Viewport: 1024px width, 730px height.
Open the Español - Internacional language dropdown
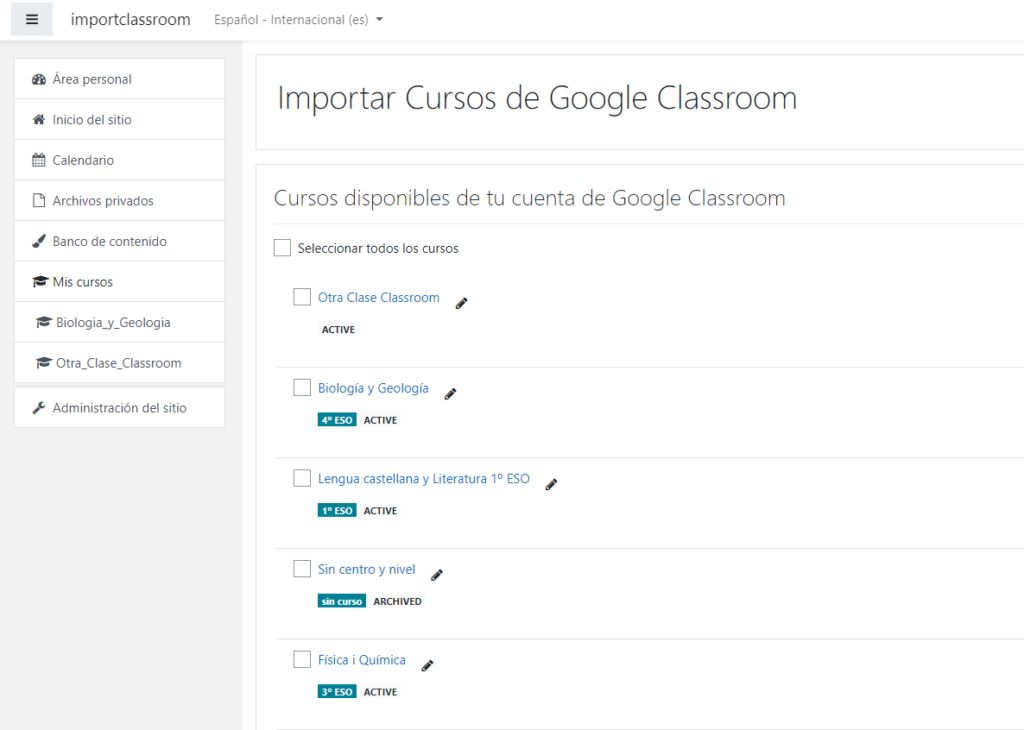295,19
